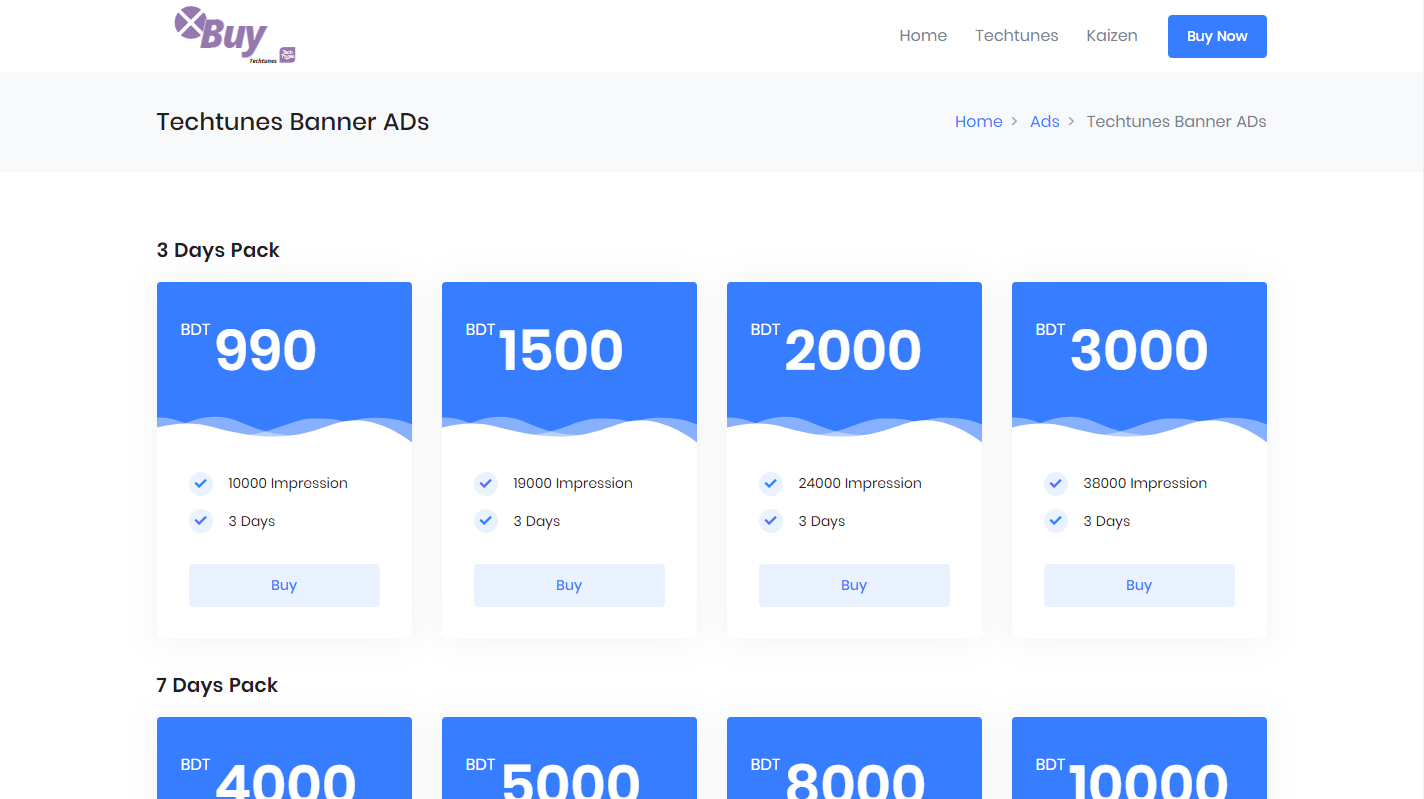Click 3 Days checkmark in BDT 990 card
Image resolution: width=1424 pixels, height=799 pixels.
click(201, 521)
